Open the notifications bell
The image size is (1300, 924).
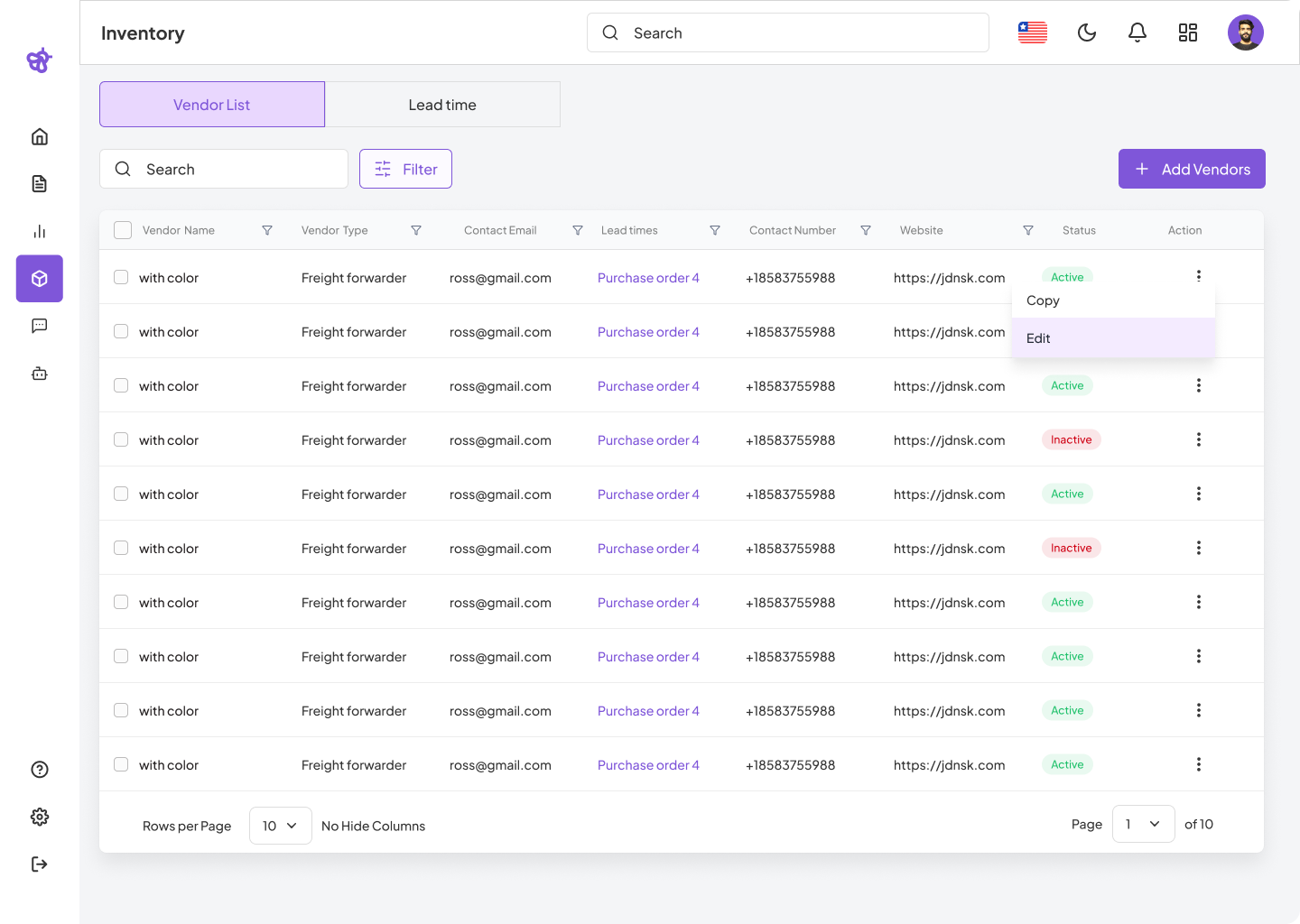tap(1137, 33)
